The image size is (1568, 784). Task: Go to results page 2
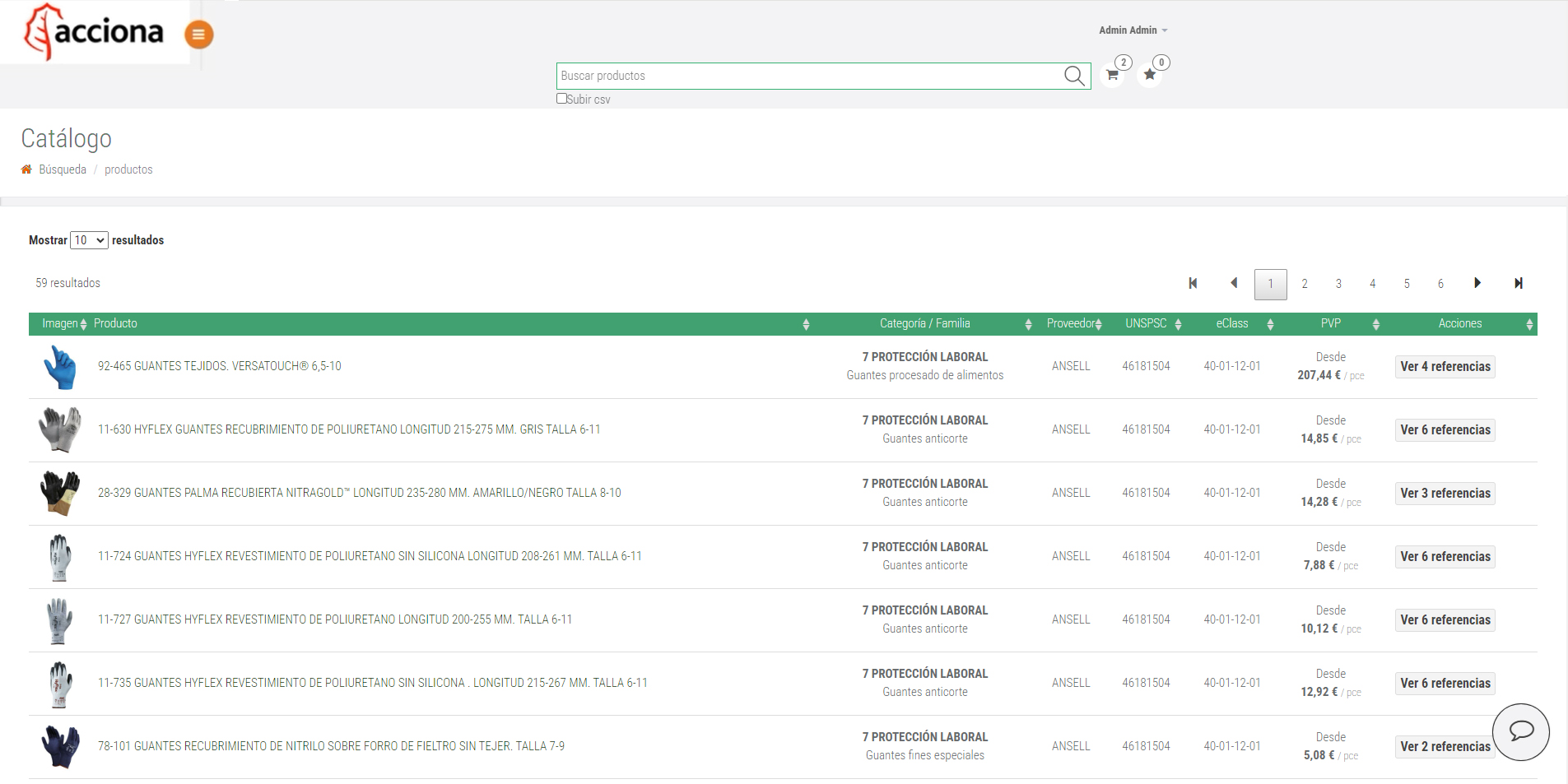1305,283
